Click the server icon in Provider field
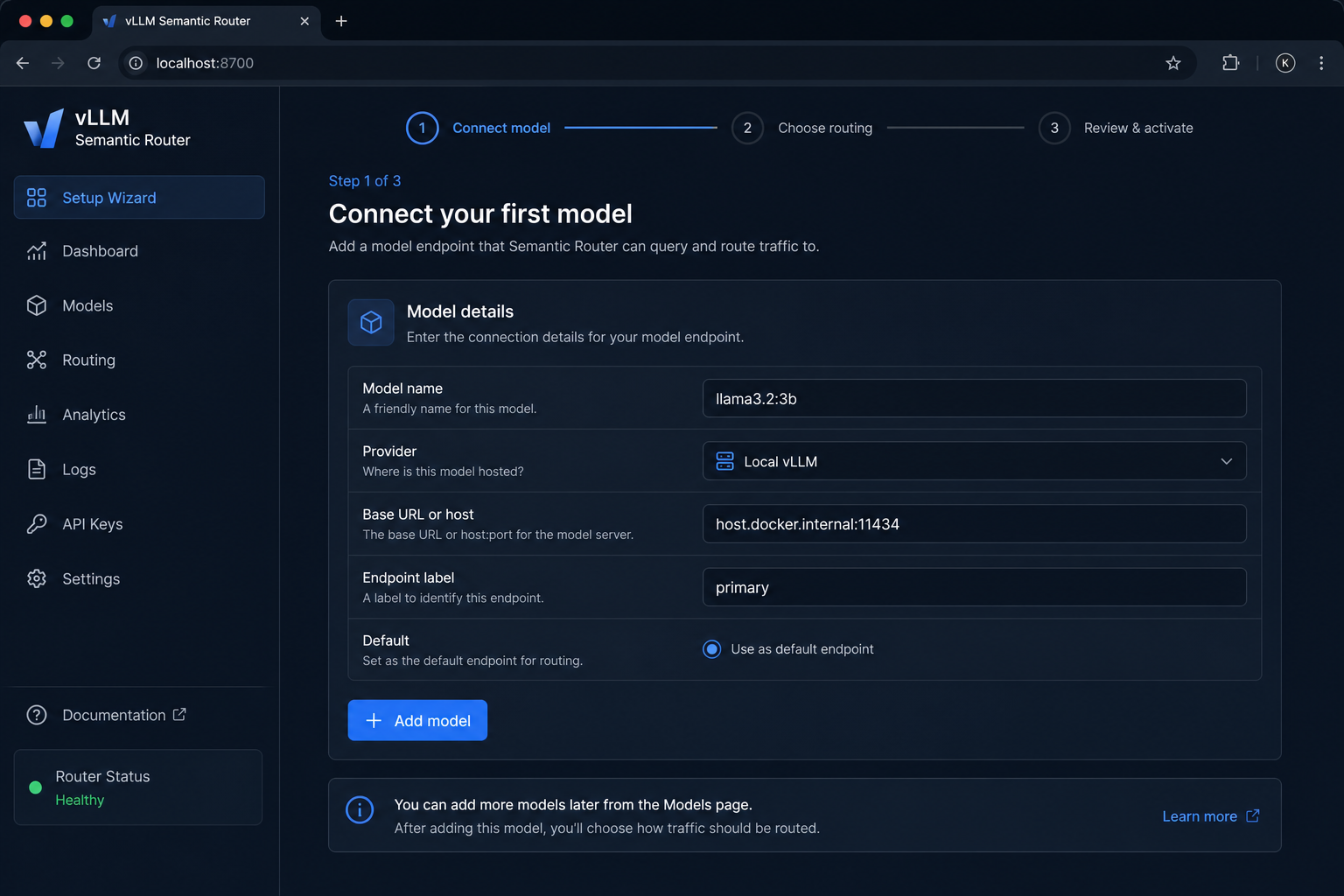 point(725,461)
